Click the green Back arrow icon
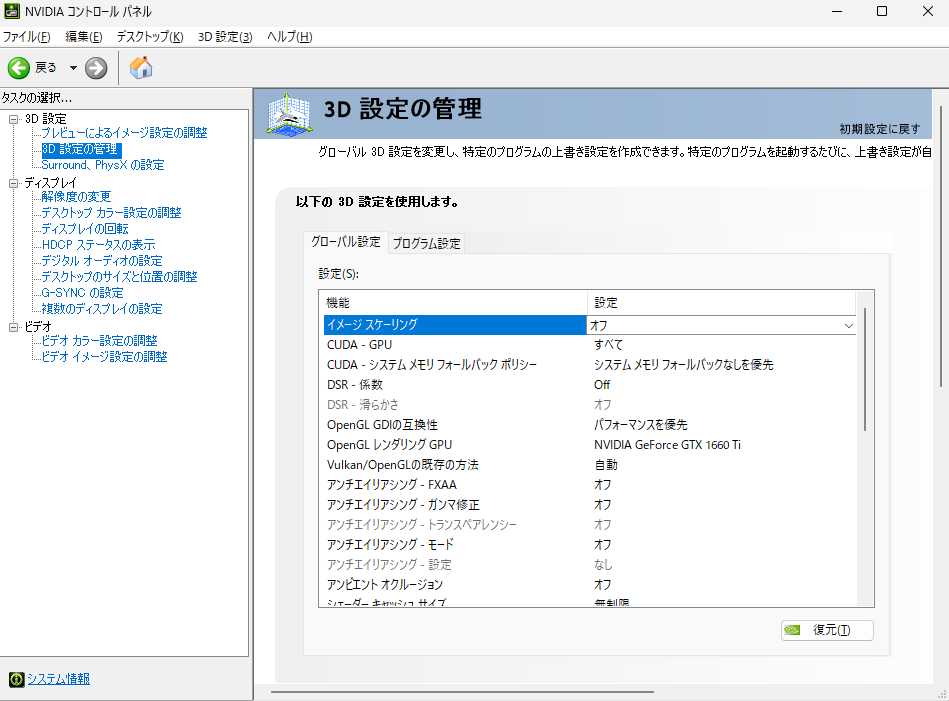 tap(19, 68)
